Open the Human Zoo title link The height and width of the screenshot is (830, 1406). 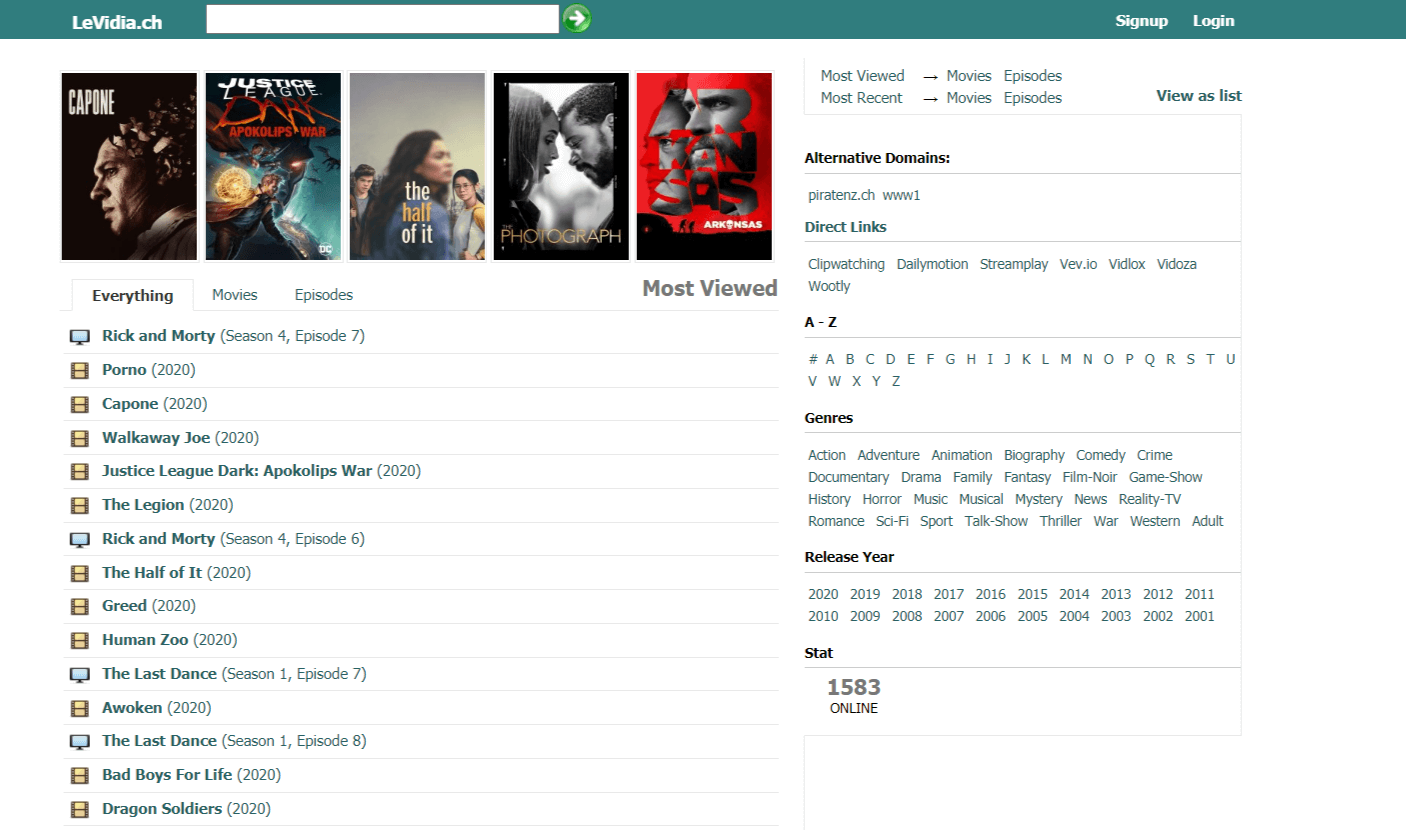click(145, 640)
